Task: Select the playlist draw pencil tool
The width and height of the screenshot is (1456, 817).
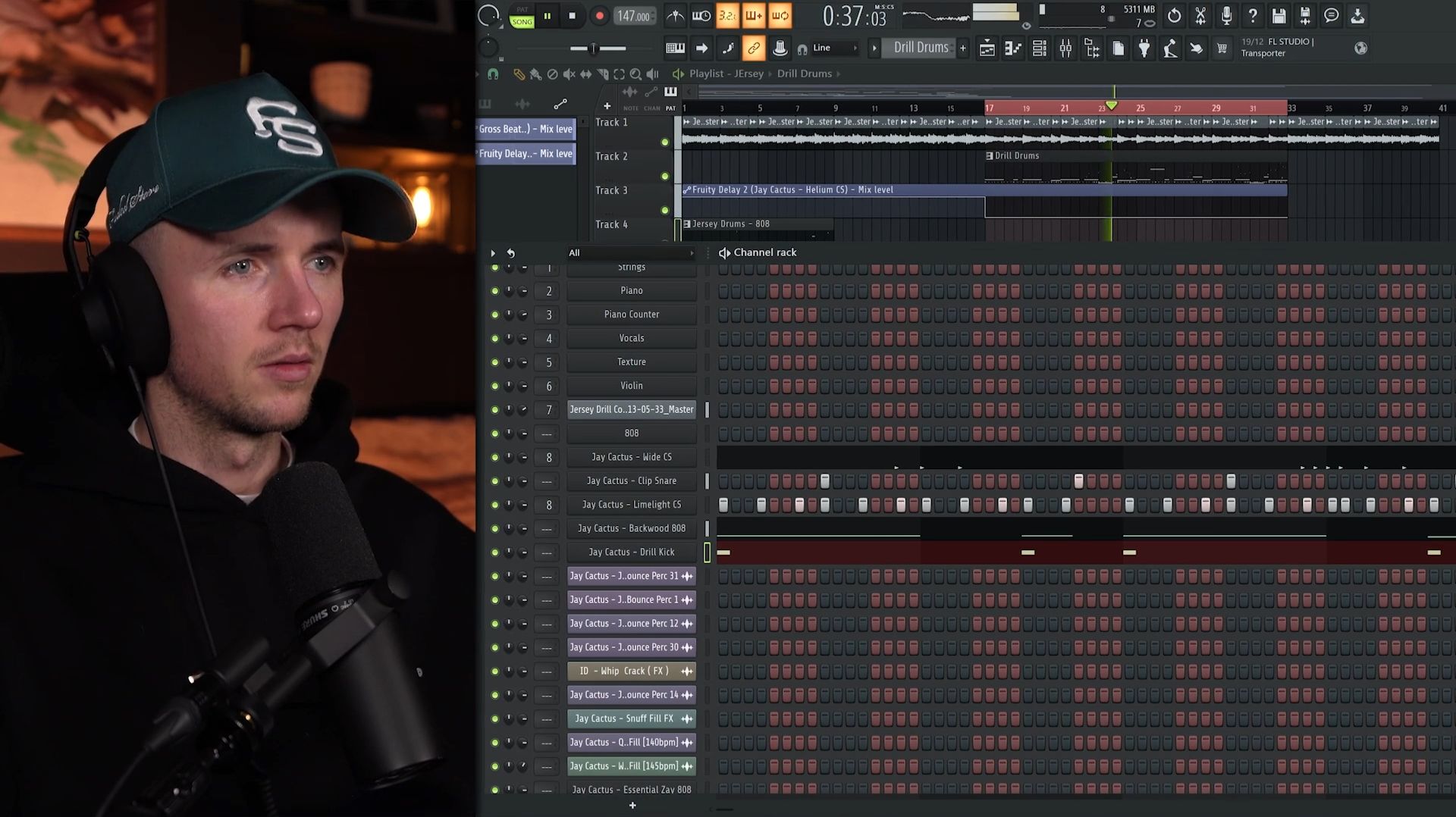Action: tap(519, 74)
